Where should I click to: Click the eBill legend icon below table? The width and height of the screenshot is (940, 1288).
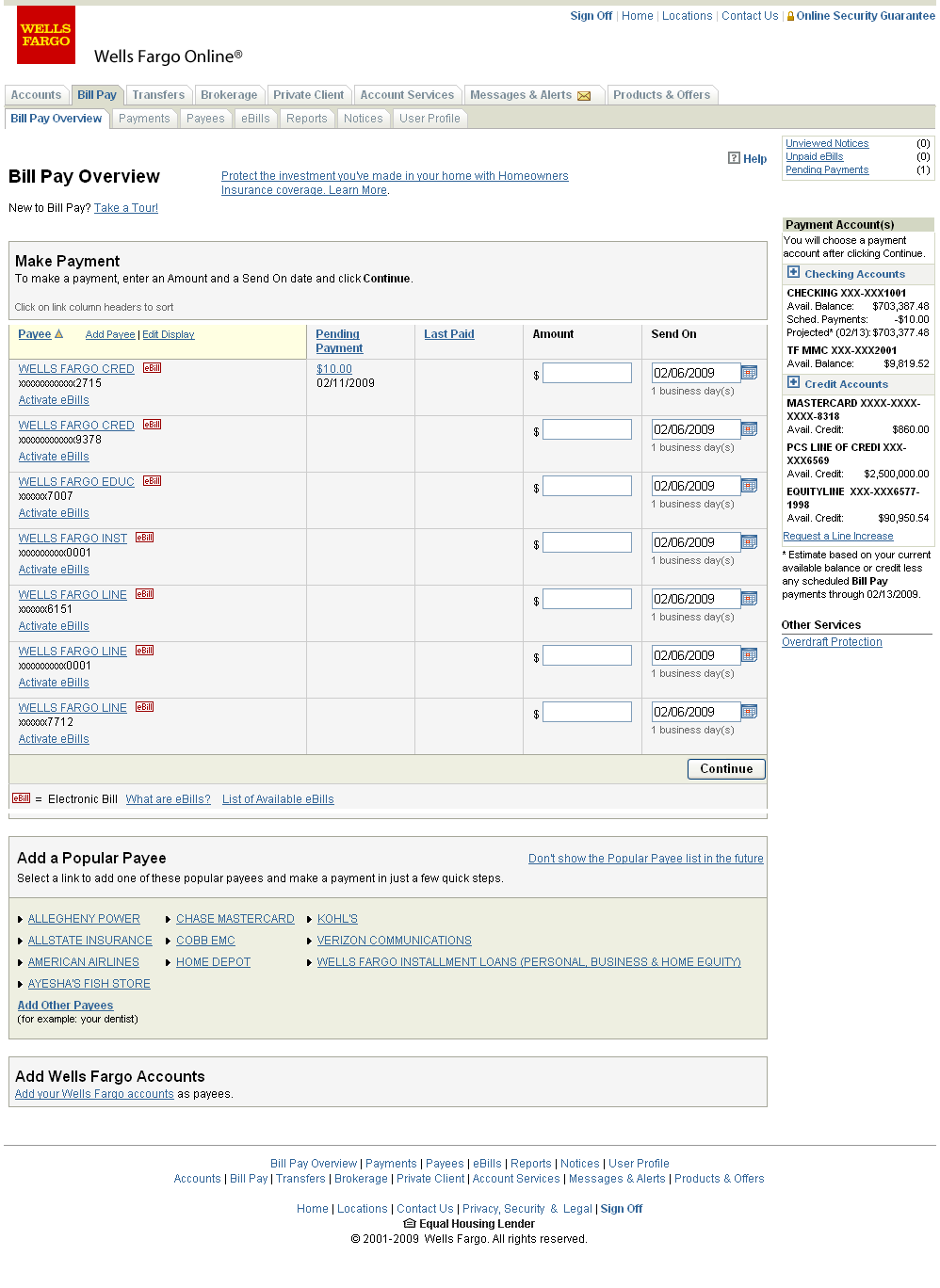tap(21, 798)
